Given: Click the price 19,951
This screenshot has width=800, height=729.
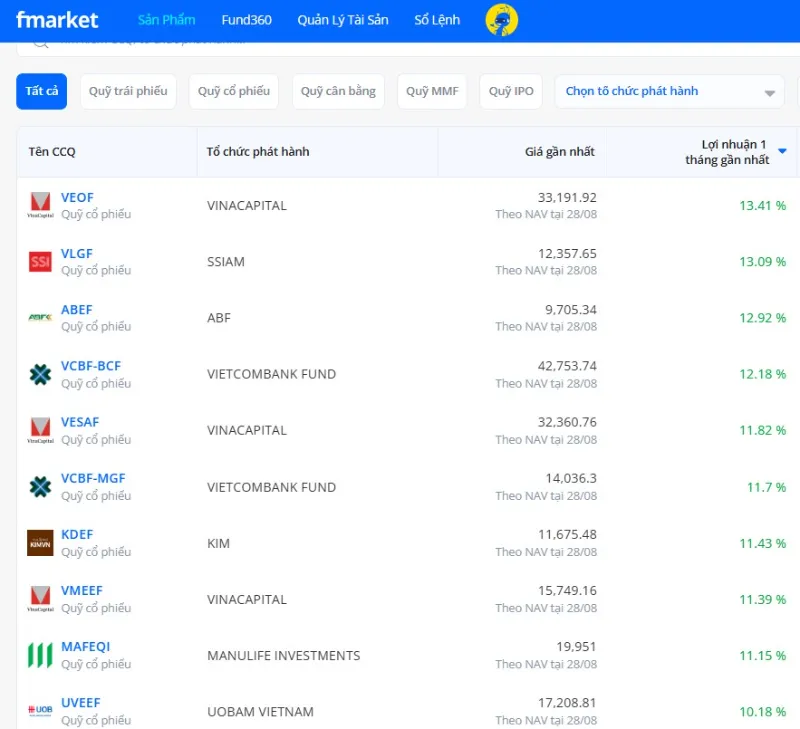Looking at the screenshot, I should [x=576, y=646].
